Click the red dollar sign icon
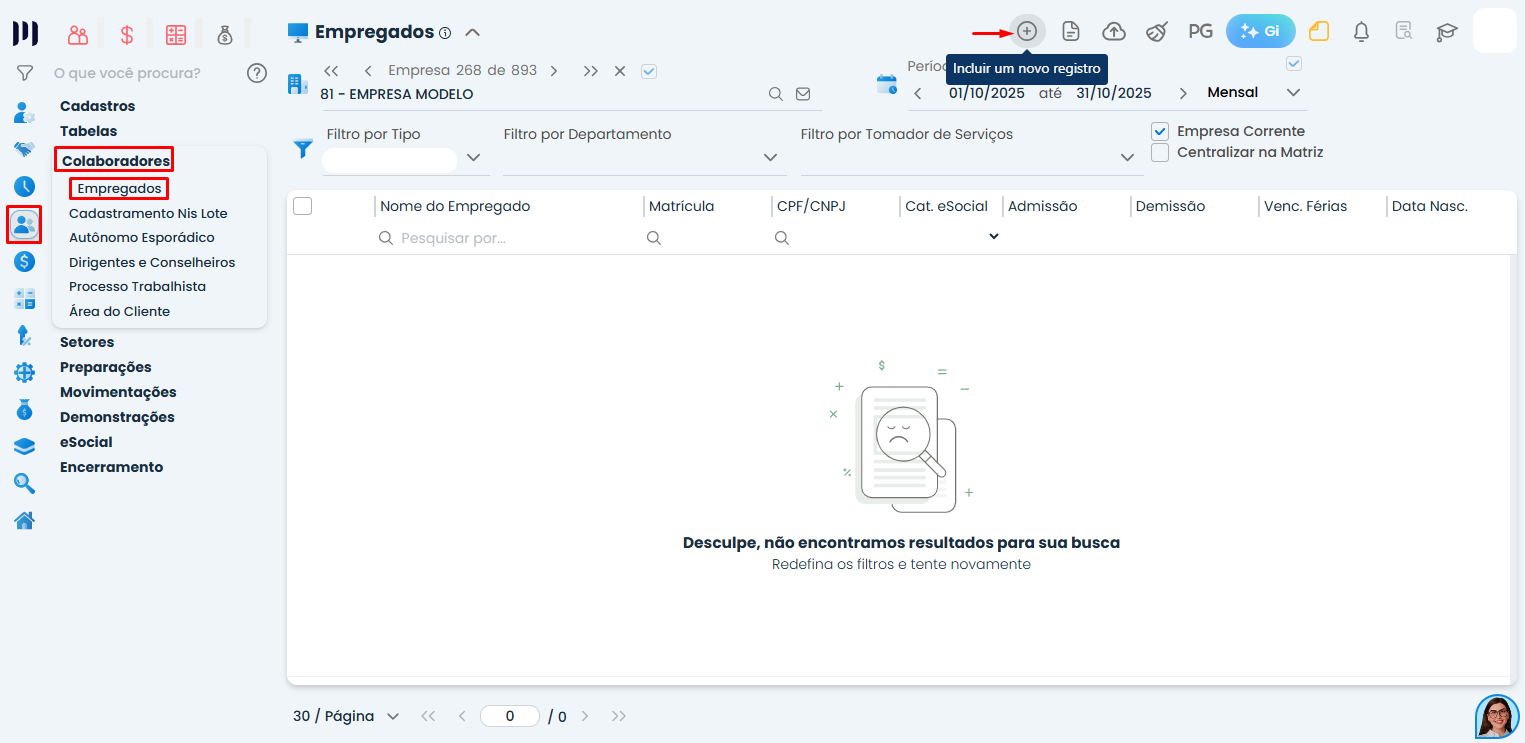The image size is (1525, 743). tap(127, 34)
